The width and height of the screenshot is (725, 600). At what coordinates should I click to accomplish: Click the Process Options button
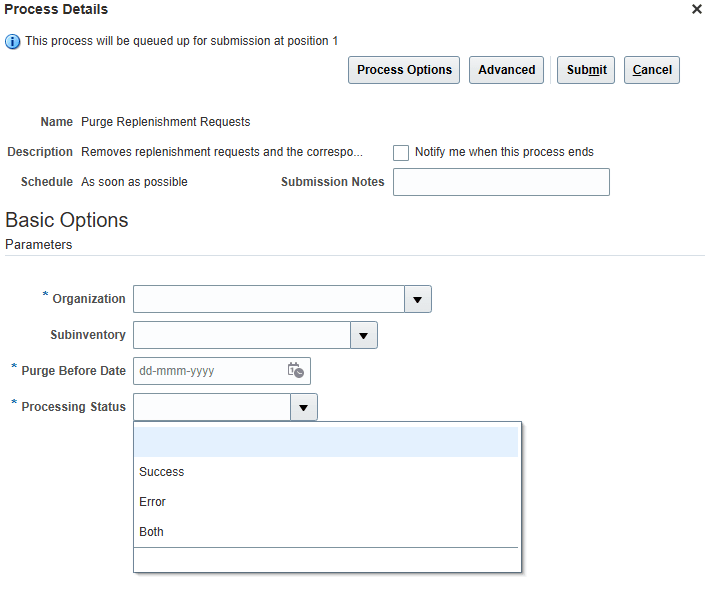404,70
